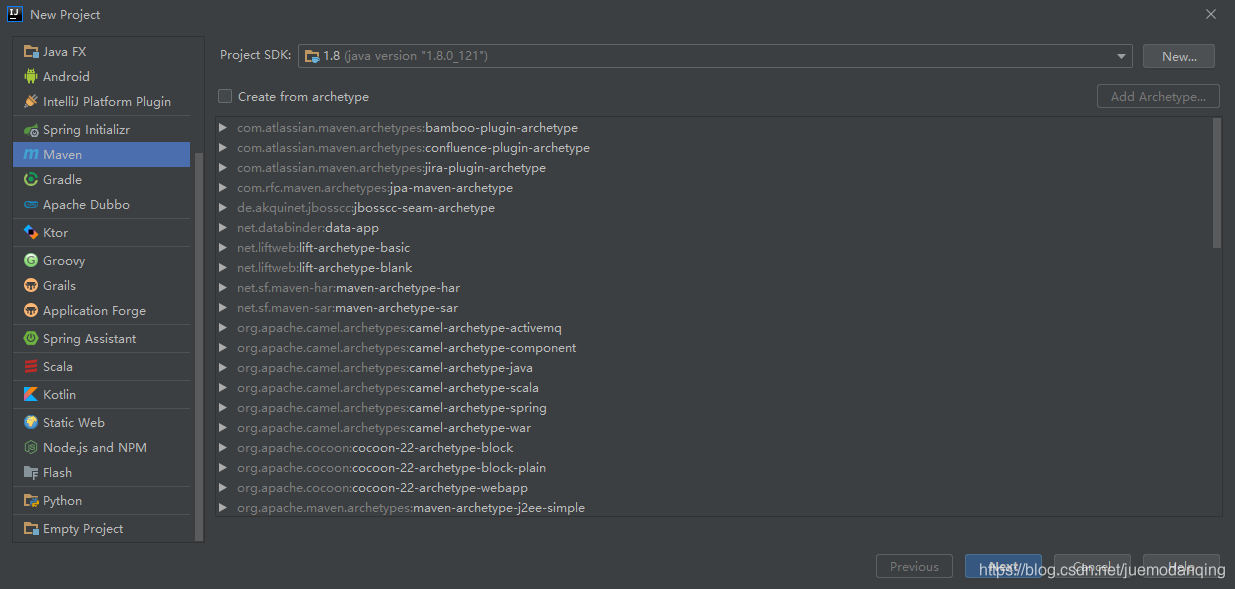Click the New... SDK button

coord(1179,56)
